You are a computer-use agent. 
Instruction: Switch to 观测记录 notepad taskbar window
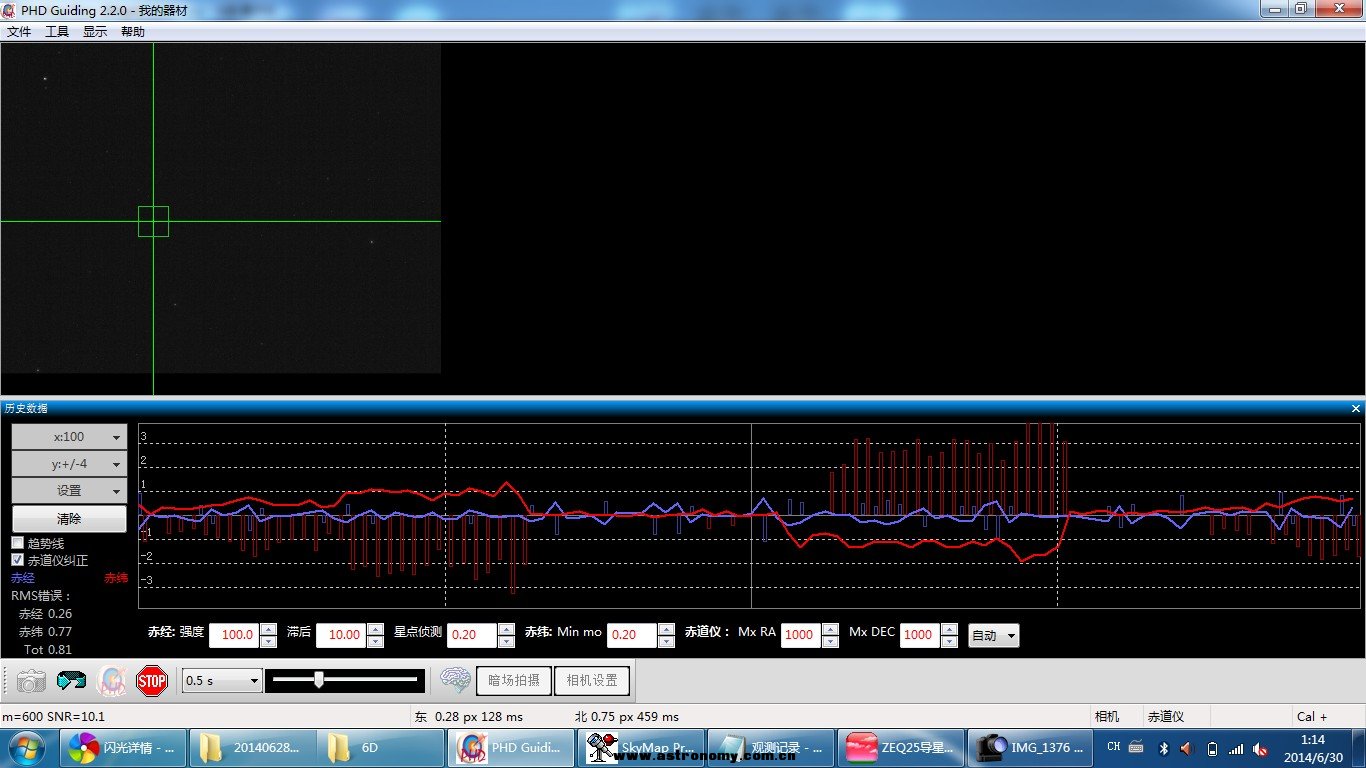click(x=769, y=748)
